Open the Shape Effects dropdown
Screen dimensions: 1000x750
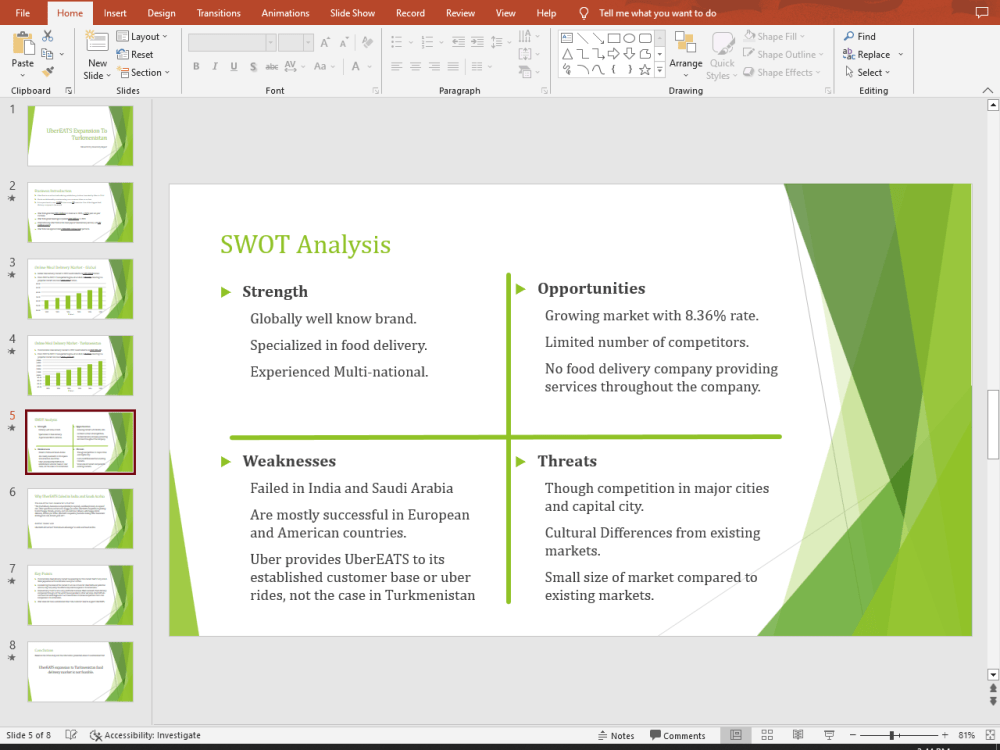pos(782,73)
